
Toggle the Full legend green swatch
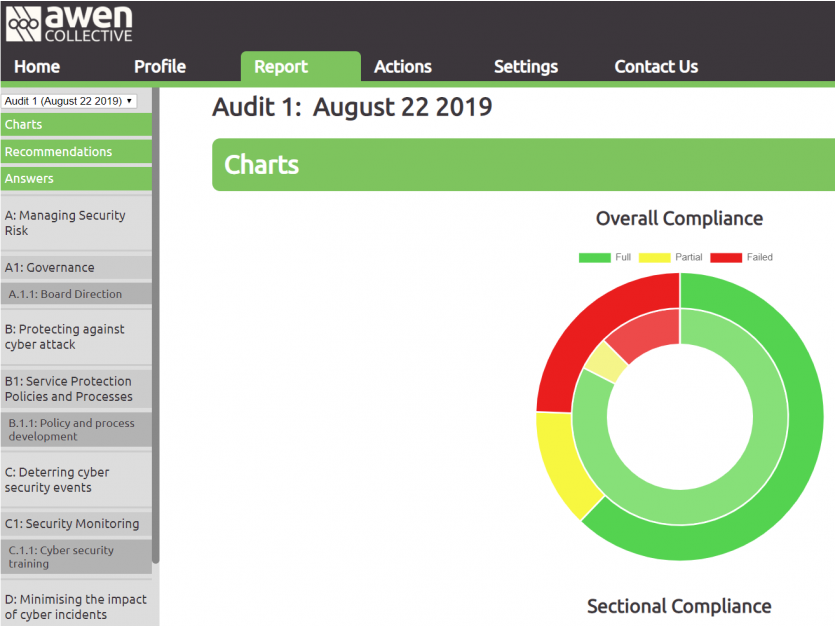594,258
